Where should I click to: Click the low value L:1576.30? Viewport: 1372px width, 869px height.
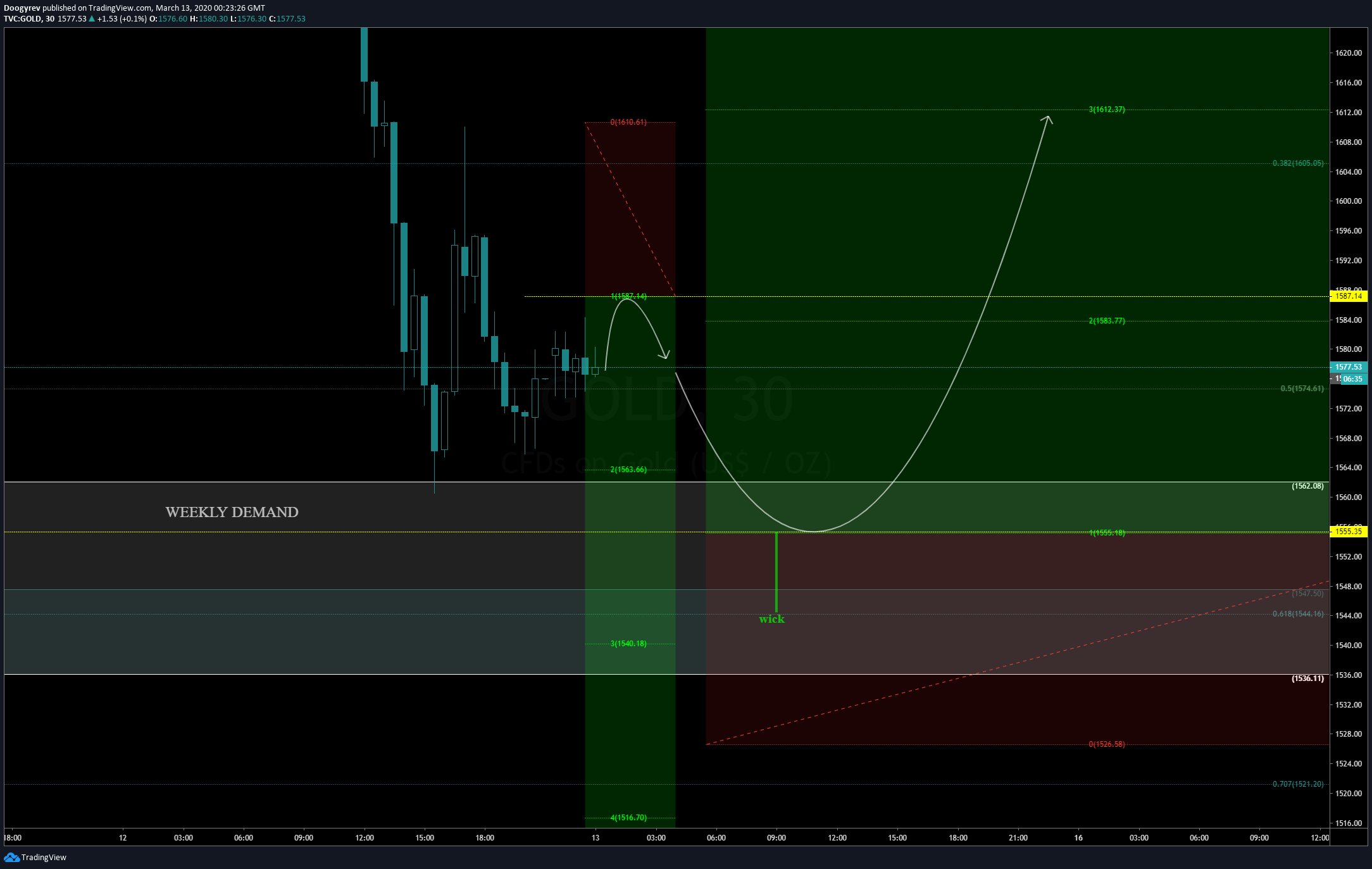248,19
